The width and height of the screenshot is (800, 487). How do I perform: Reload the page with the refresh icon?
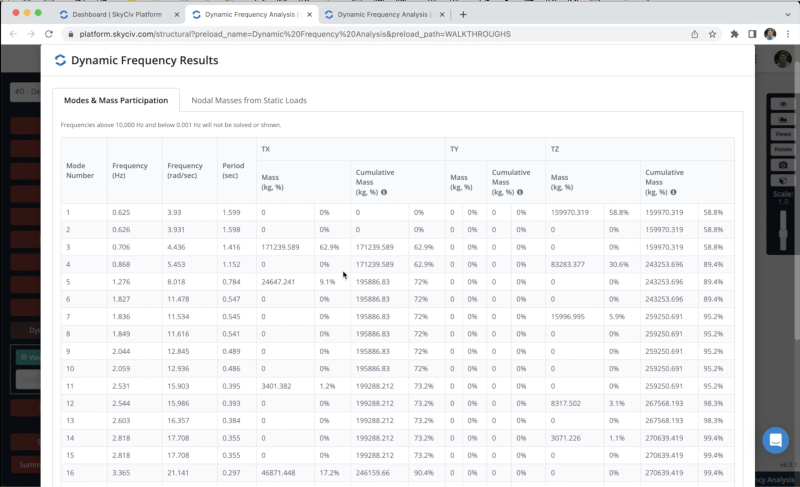(x=49, y=34)
